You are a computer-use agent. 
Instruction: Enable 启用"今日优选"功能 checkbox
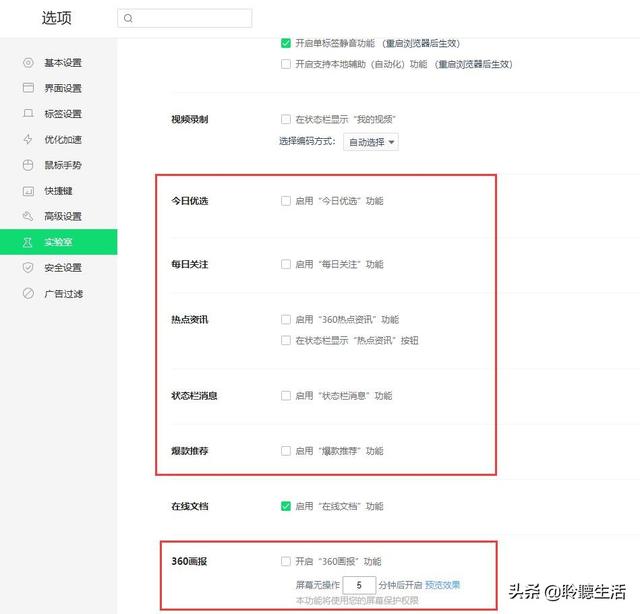coord(286,201)
